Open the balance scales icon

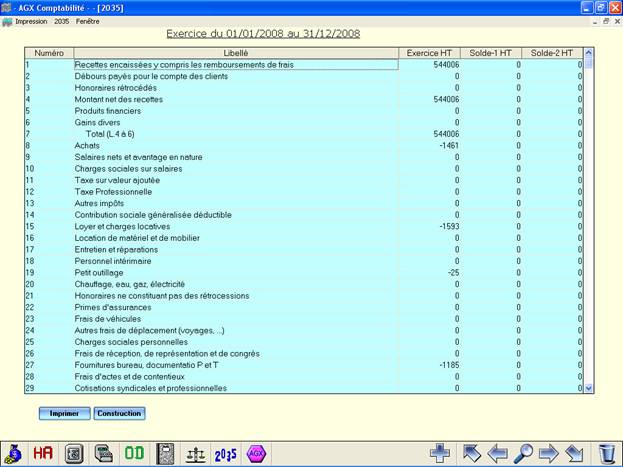[196, 453]
